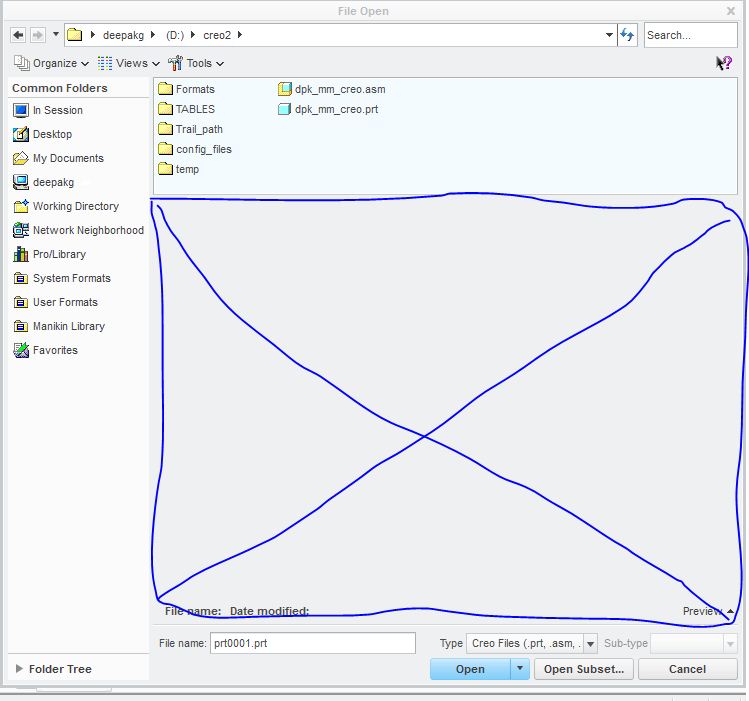Image resolution: width=749 pixels, height=701 pixels.
Task: Open User Formats folder
Action: [55, 302]
